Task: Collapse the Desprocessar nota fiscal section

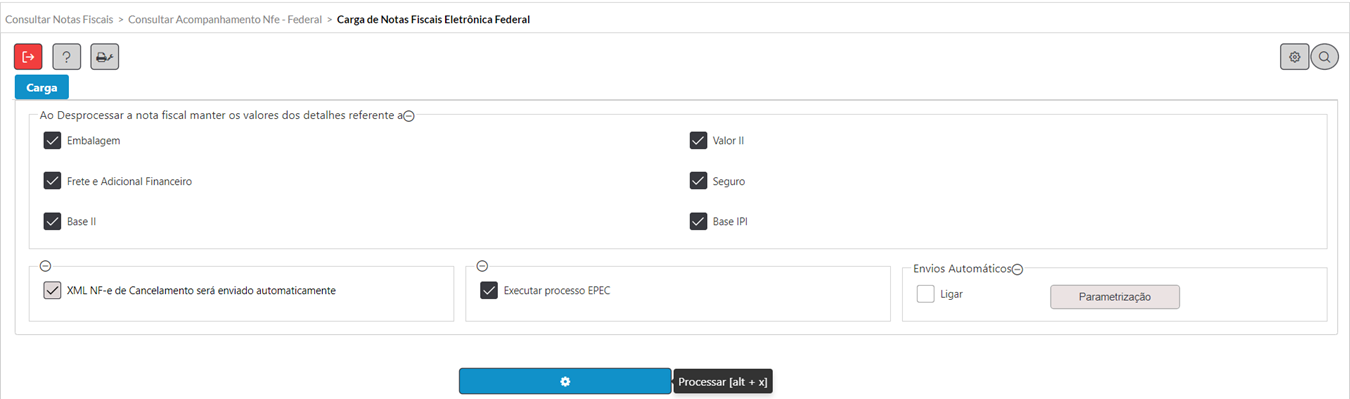Action: [409, 115]
